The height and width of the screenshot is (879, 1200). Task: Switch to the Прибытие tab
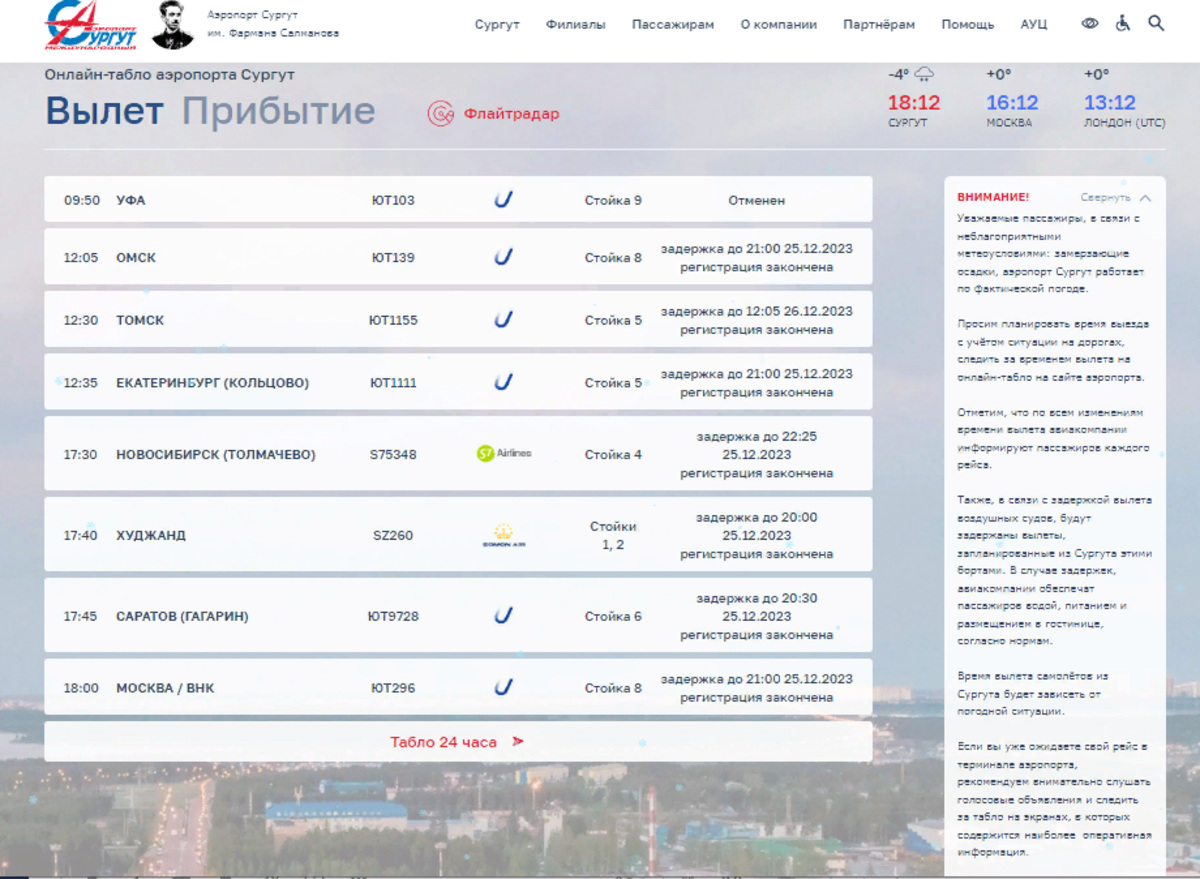(x=278, y=112)
